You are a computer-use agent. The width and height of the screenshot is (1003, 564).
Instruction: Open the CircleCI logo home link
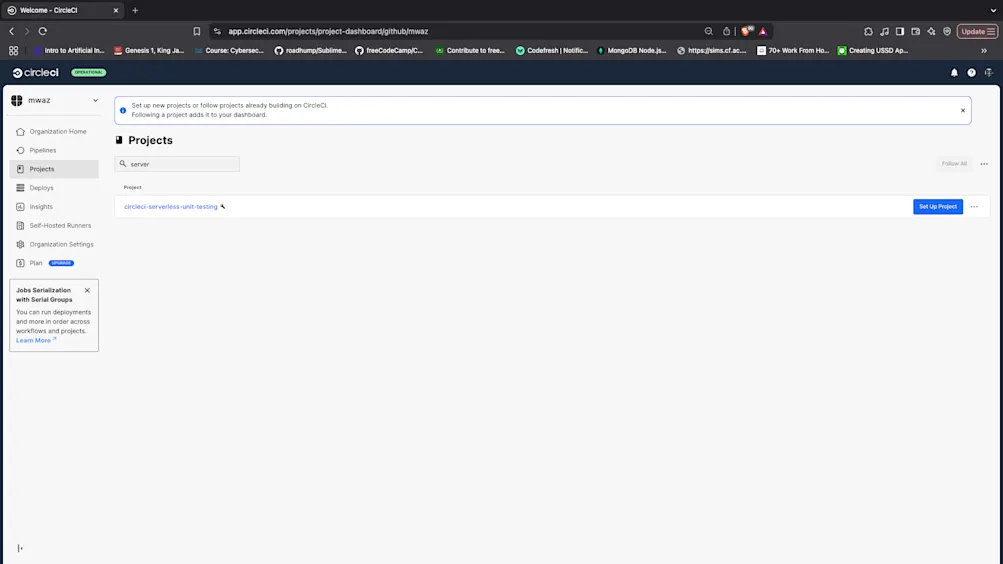36,73
